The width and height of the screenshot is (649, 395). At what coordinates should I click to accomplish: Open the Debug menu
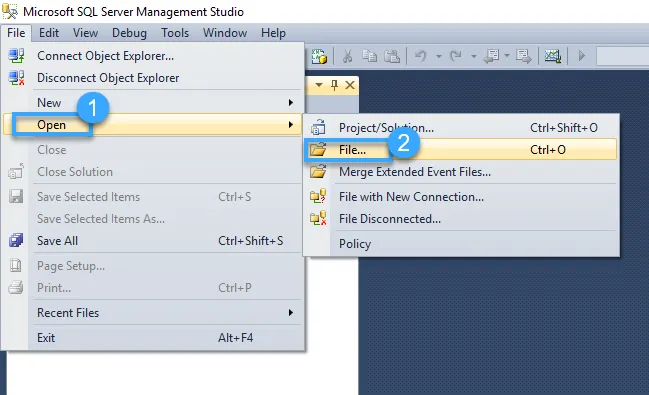tap(129, 33)
